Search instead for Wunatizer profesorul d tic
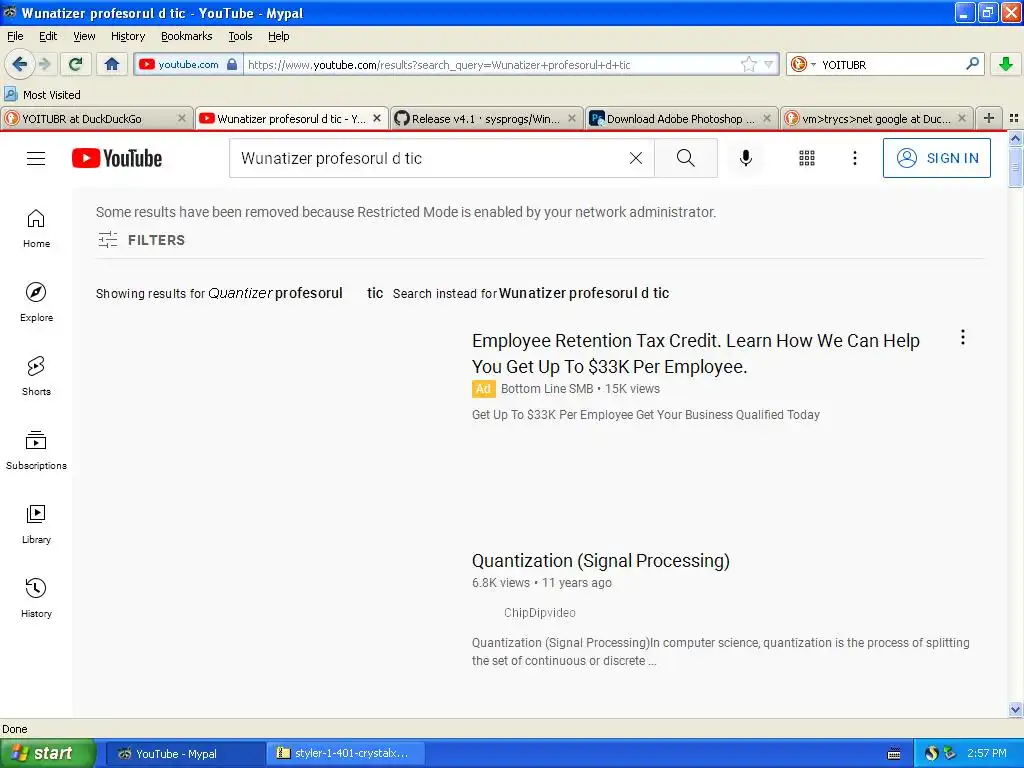1024x768 pixels. [x=584, y=293]
